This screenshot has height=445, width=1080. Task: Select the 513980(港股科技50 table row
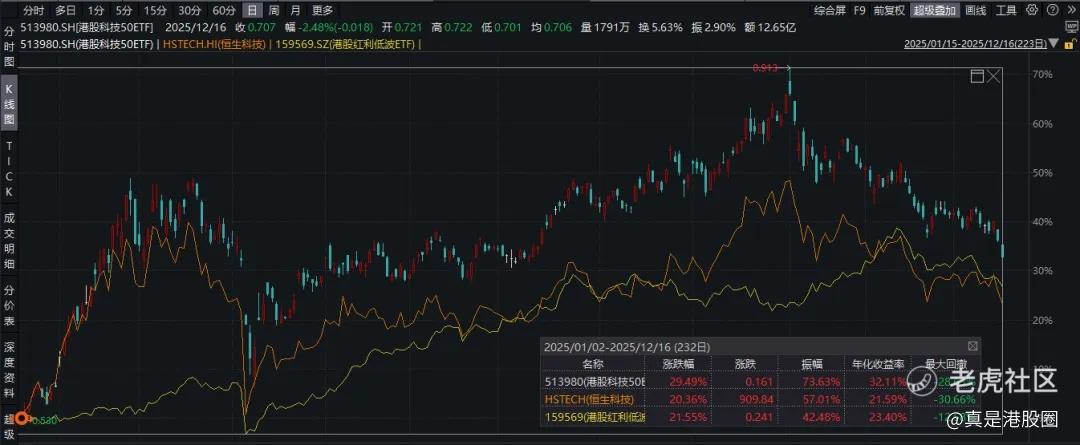760,381
